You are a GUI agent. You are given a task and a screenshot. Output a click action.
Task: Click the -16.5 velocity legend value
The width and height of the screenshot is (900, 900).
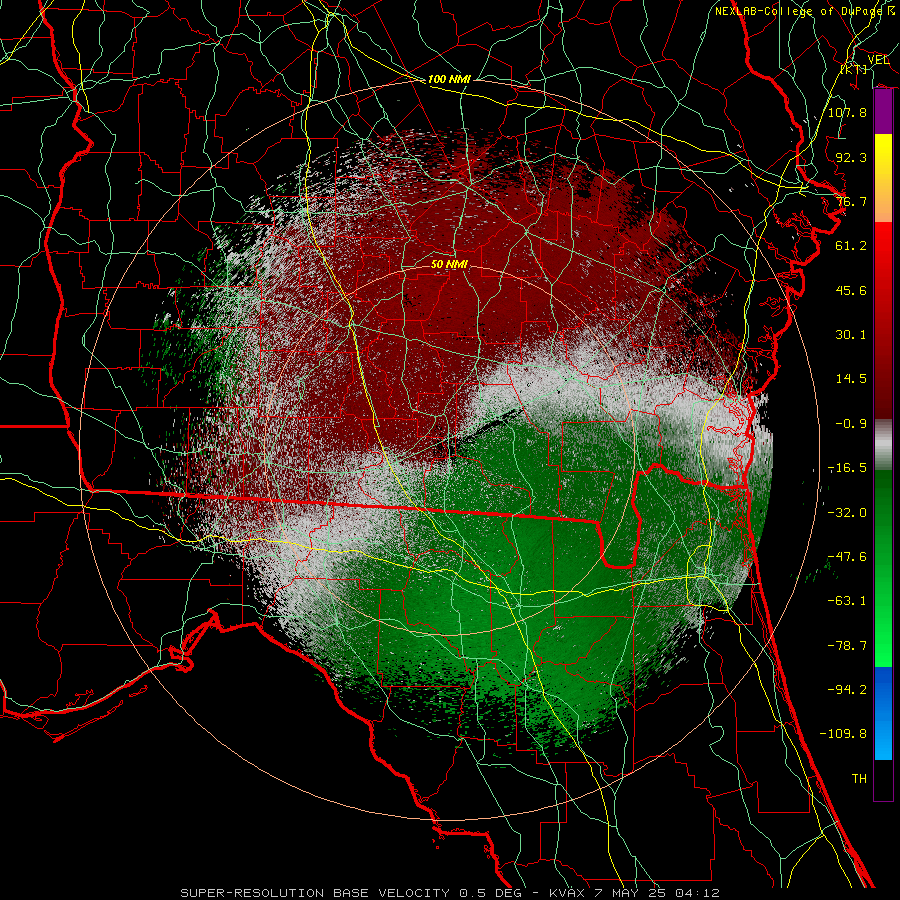(x=847, y=468)
